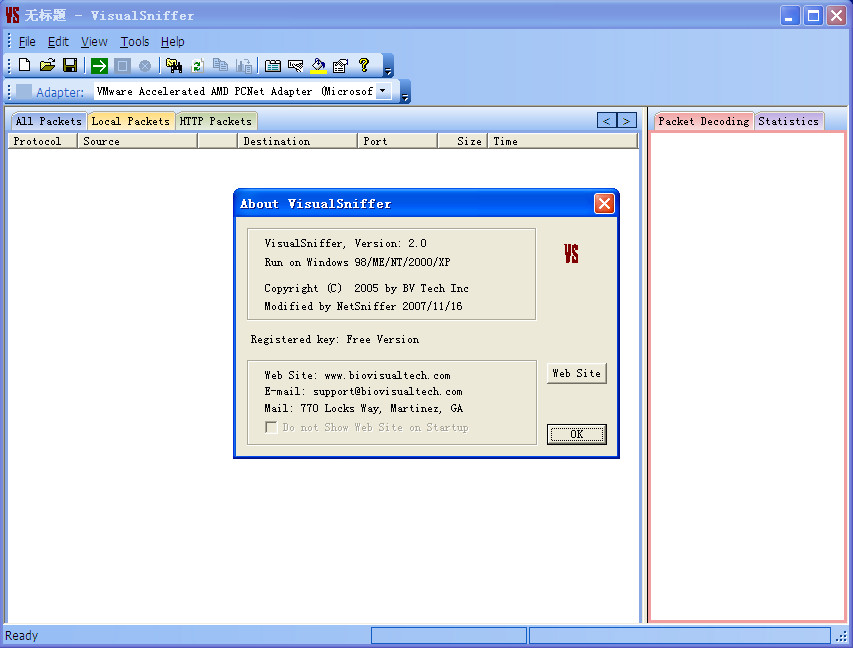The width and height of the screenshot is (853, 648).
Task: Sort by the Protocol column header
Action: pos(43,141)
